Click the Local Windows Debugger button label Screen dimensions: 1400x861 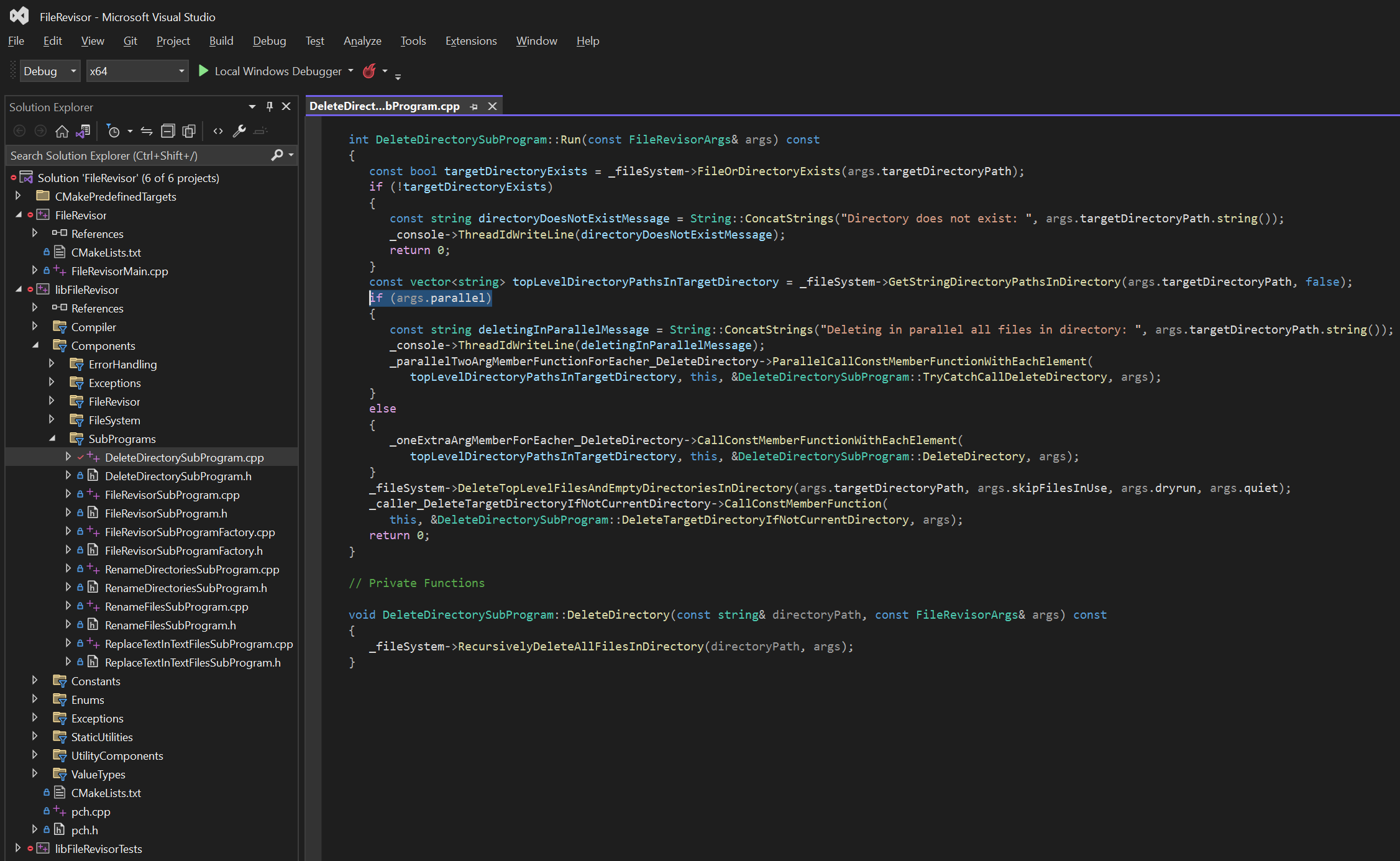pos(278,71)
